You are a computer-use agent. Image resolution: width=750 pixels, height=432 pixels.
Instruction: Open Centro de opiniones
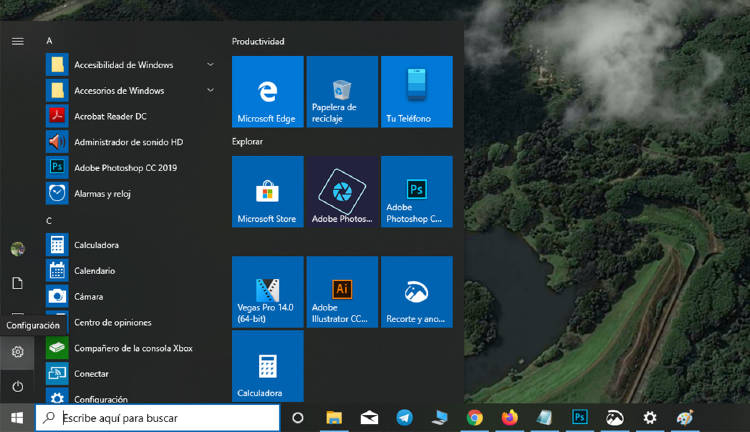pos(130,322)
